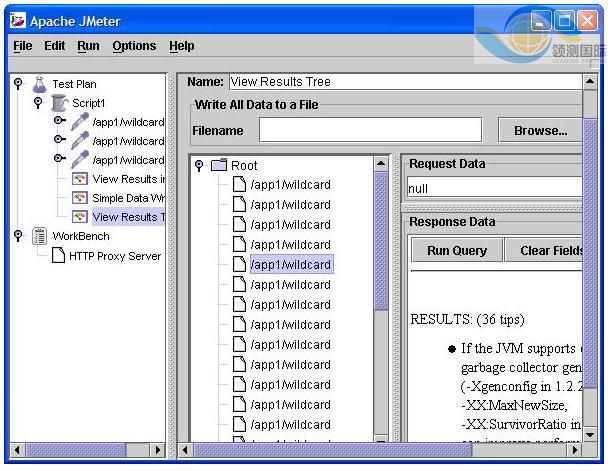This screenshot has height=471, width=612.
Task: Click page icon of result directly below Root
Action: [239, 184]
